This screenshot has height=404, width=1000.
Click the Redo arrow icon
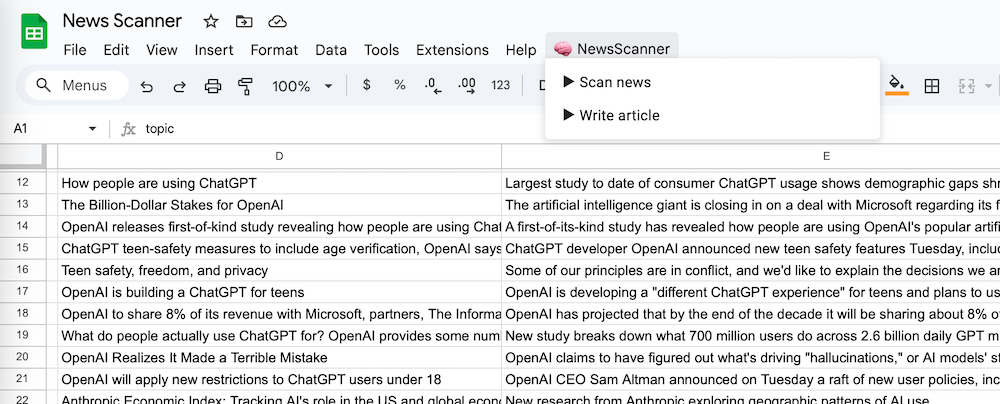180,86
